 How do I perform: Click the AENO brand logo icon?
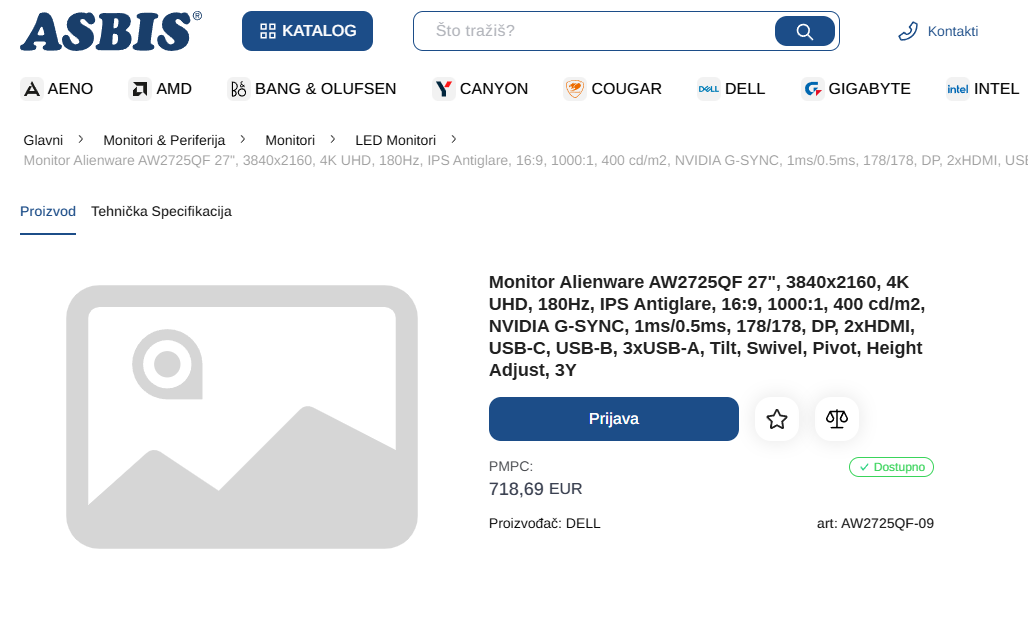31,88
